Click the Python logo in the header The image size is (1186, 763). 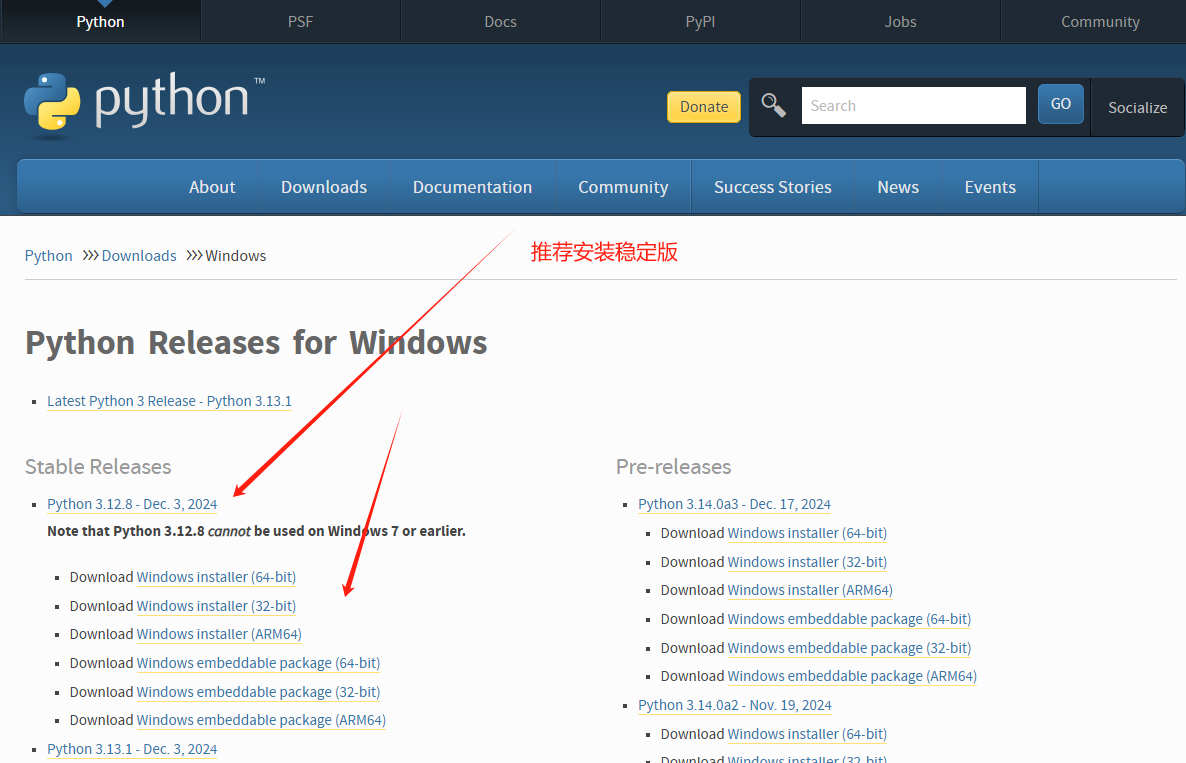144,101
